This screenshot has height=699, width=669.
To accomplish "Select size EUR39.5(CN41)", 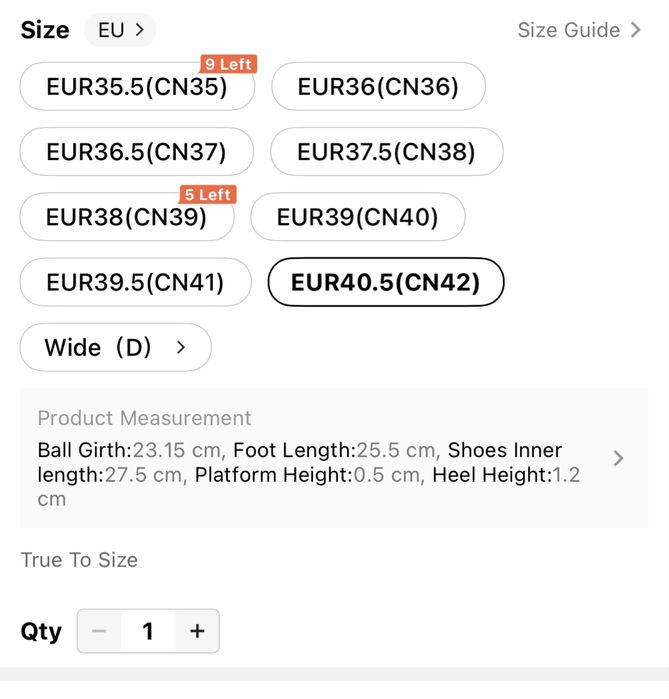I will [135, 282].
